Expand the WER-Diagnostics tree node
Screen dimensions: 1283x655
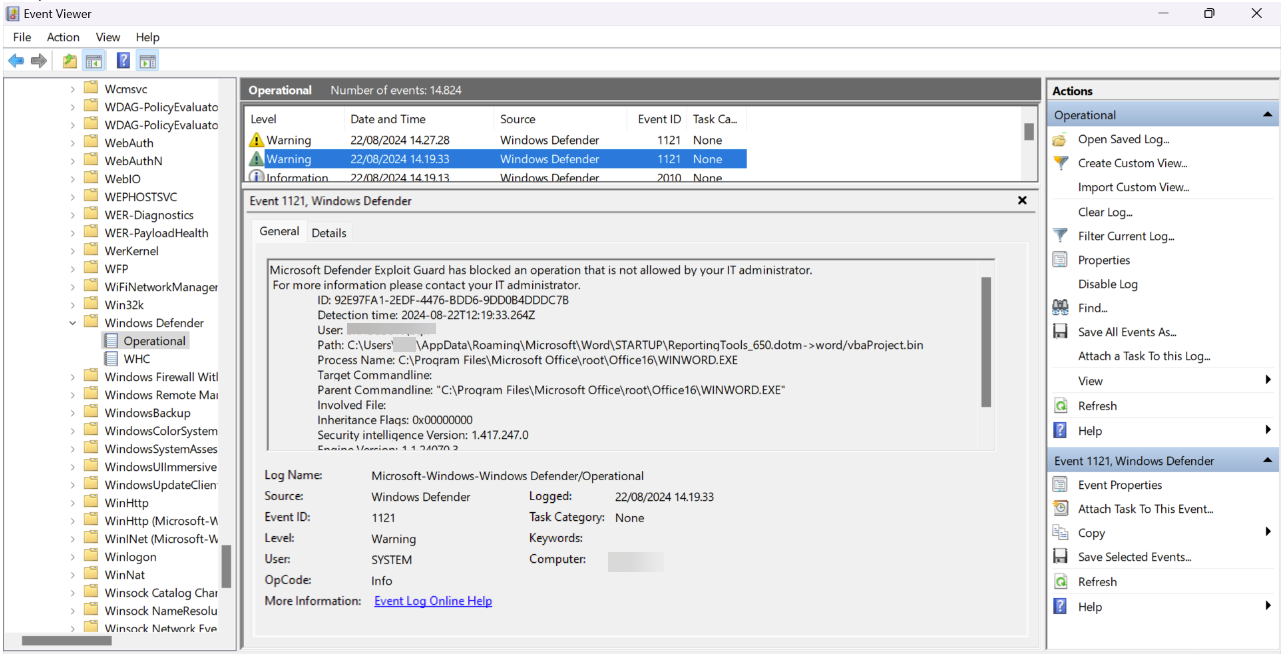tap(73, 215)
